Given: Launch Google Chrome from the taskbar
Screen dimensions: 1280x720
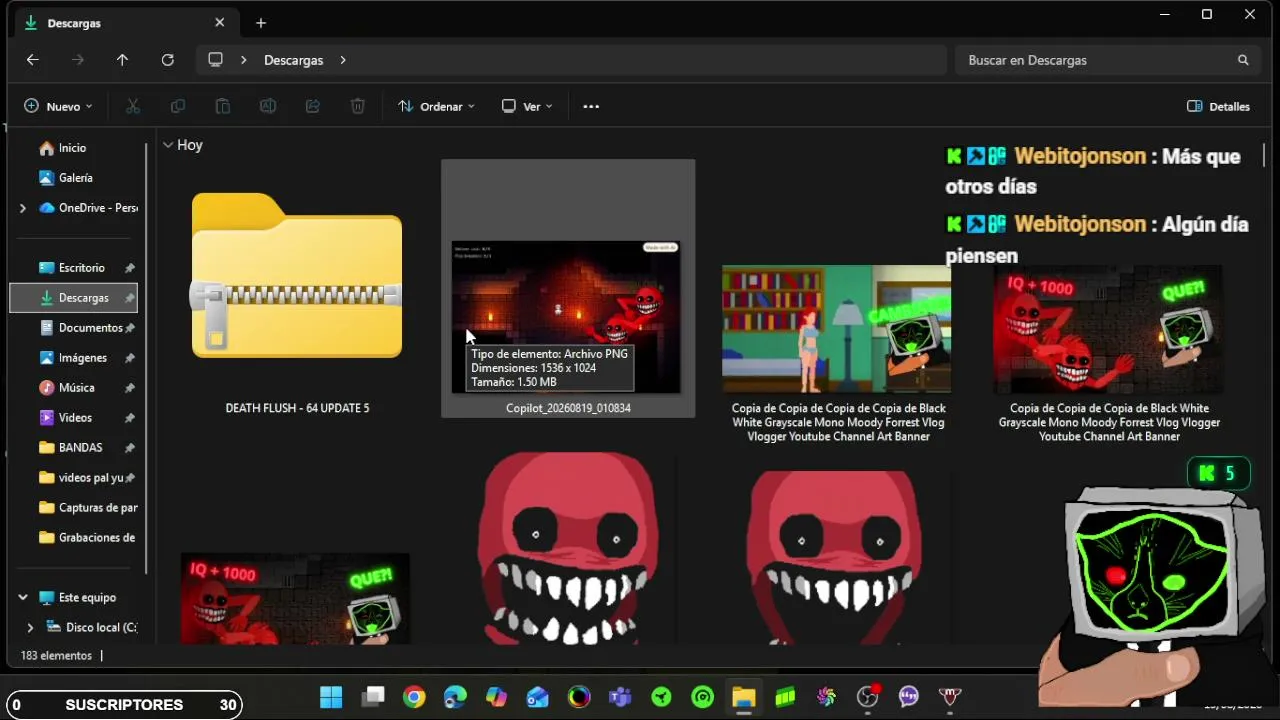Looking at the screenshot, I should pos(414,697).
